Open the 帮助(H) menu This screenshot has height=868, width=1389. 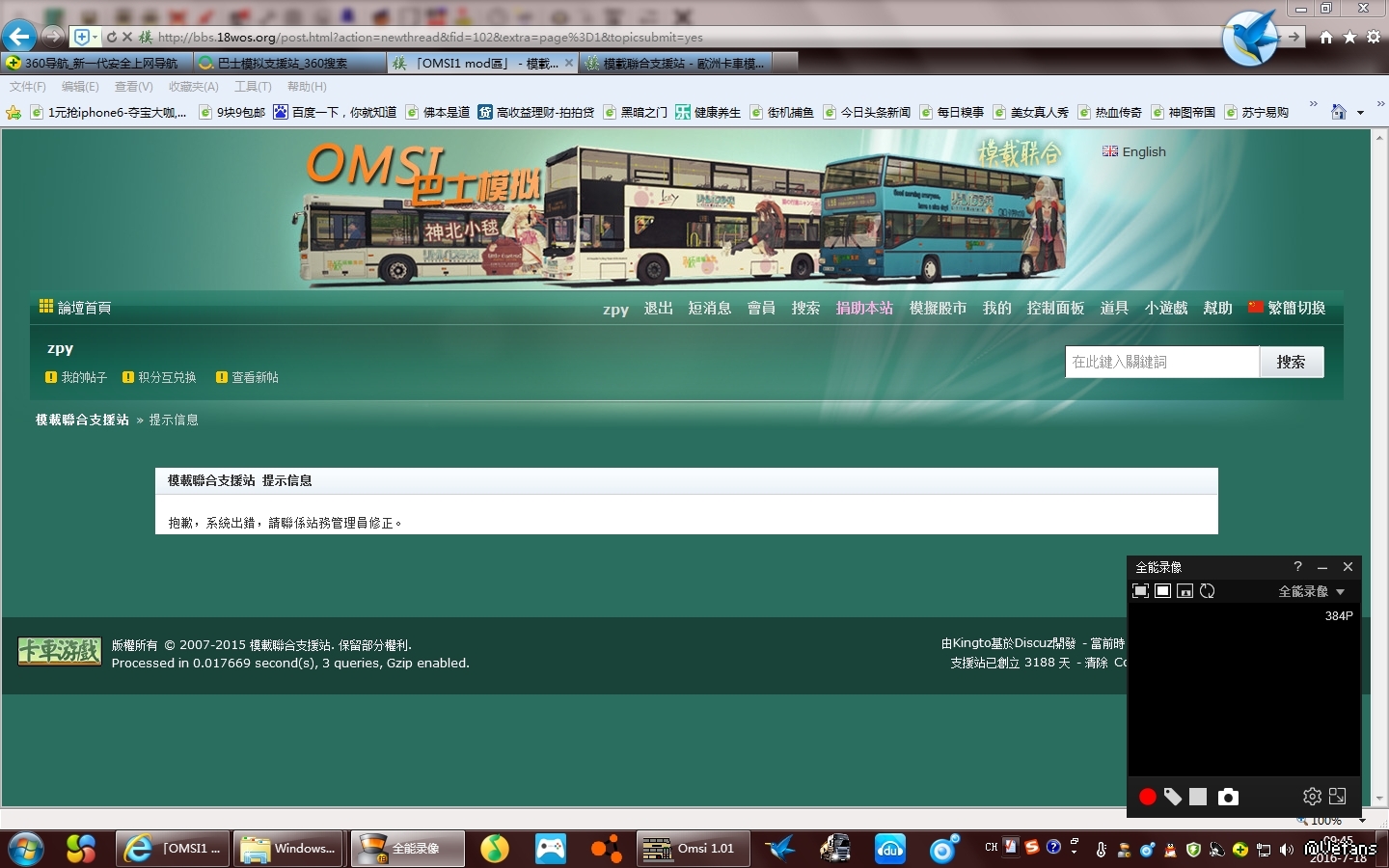[x=307, y=87]
